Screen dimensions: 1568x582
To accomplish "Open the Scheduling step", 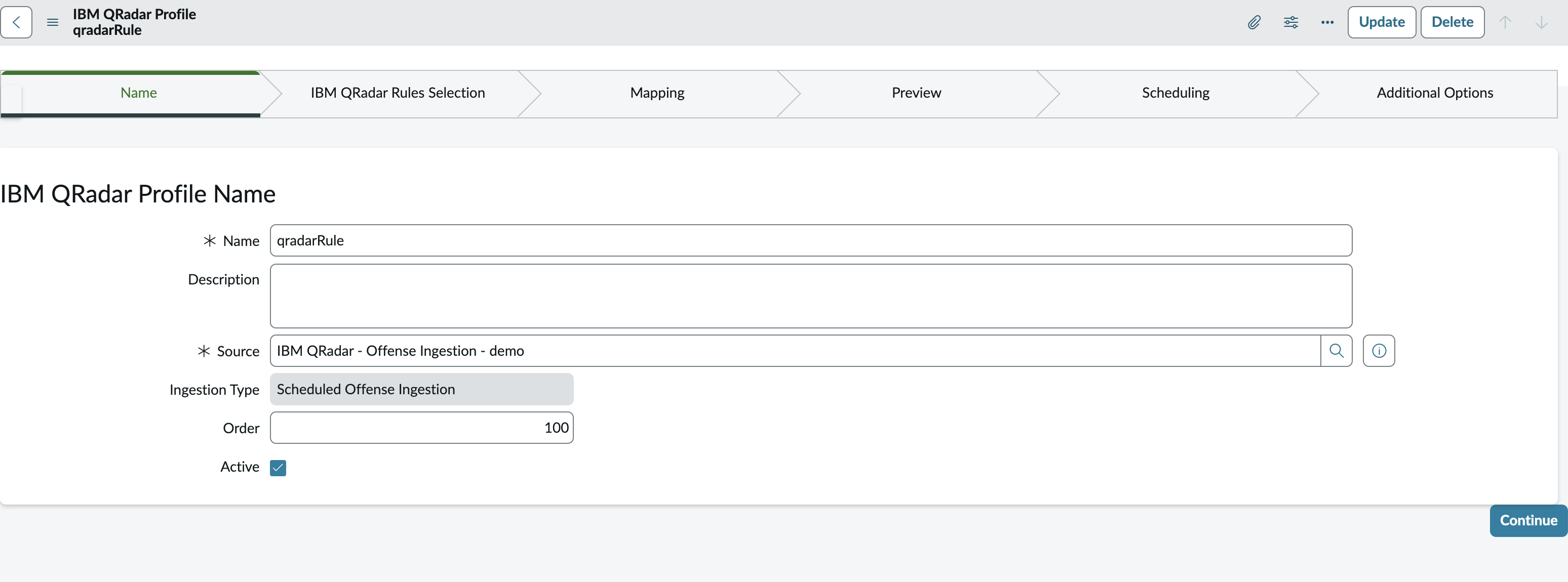I will coord(1175,93).
